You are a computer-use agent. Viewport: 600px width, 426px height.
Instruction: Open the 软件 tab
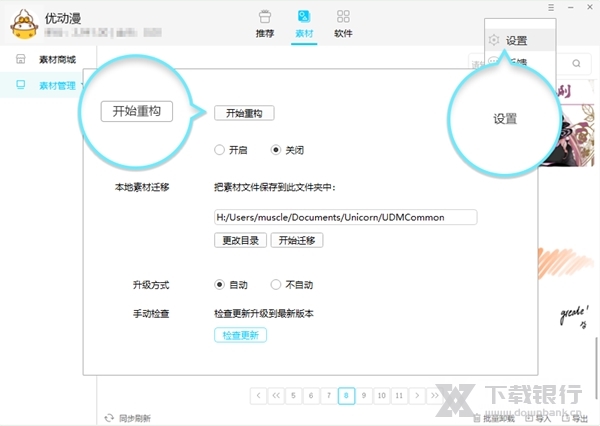point(343,24)
